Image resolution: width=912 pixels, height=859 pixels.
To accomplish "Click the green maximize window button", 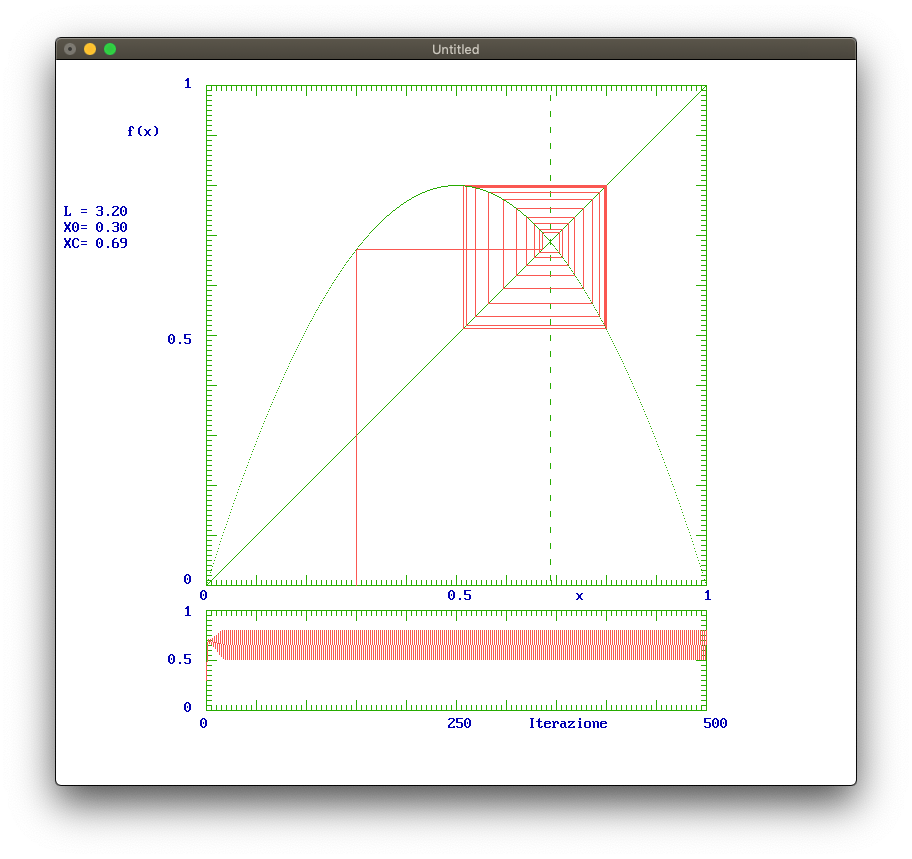I will (110, 49).
